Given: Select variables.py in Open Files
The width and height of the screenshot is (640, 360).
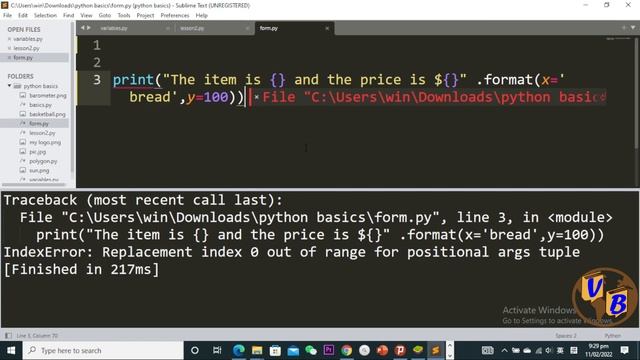Looking at the screenshot, I should [28, 39].
